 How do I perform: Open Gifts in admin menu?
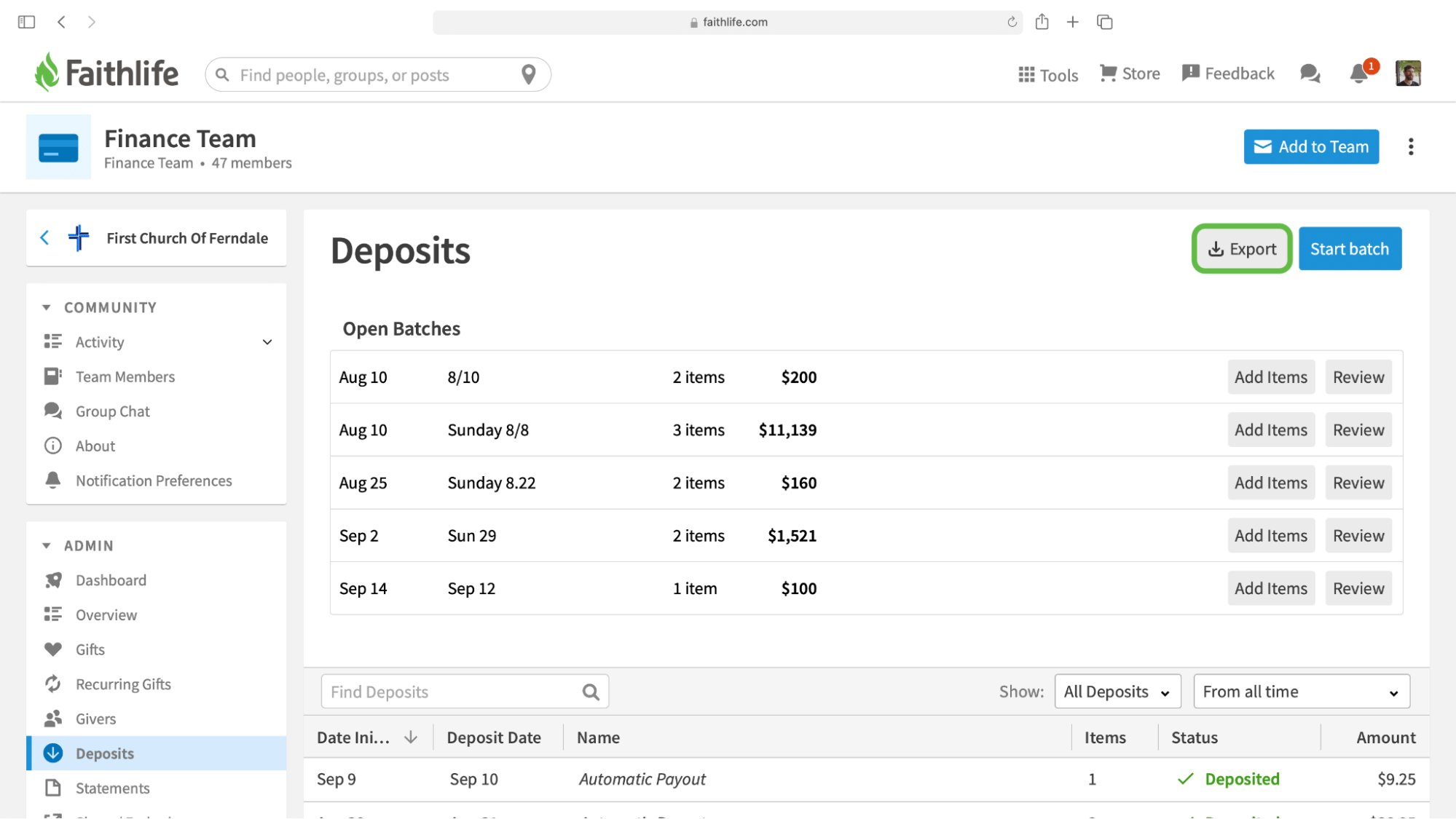coord(90,650)
